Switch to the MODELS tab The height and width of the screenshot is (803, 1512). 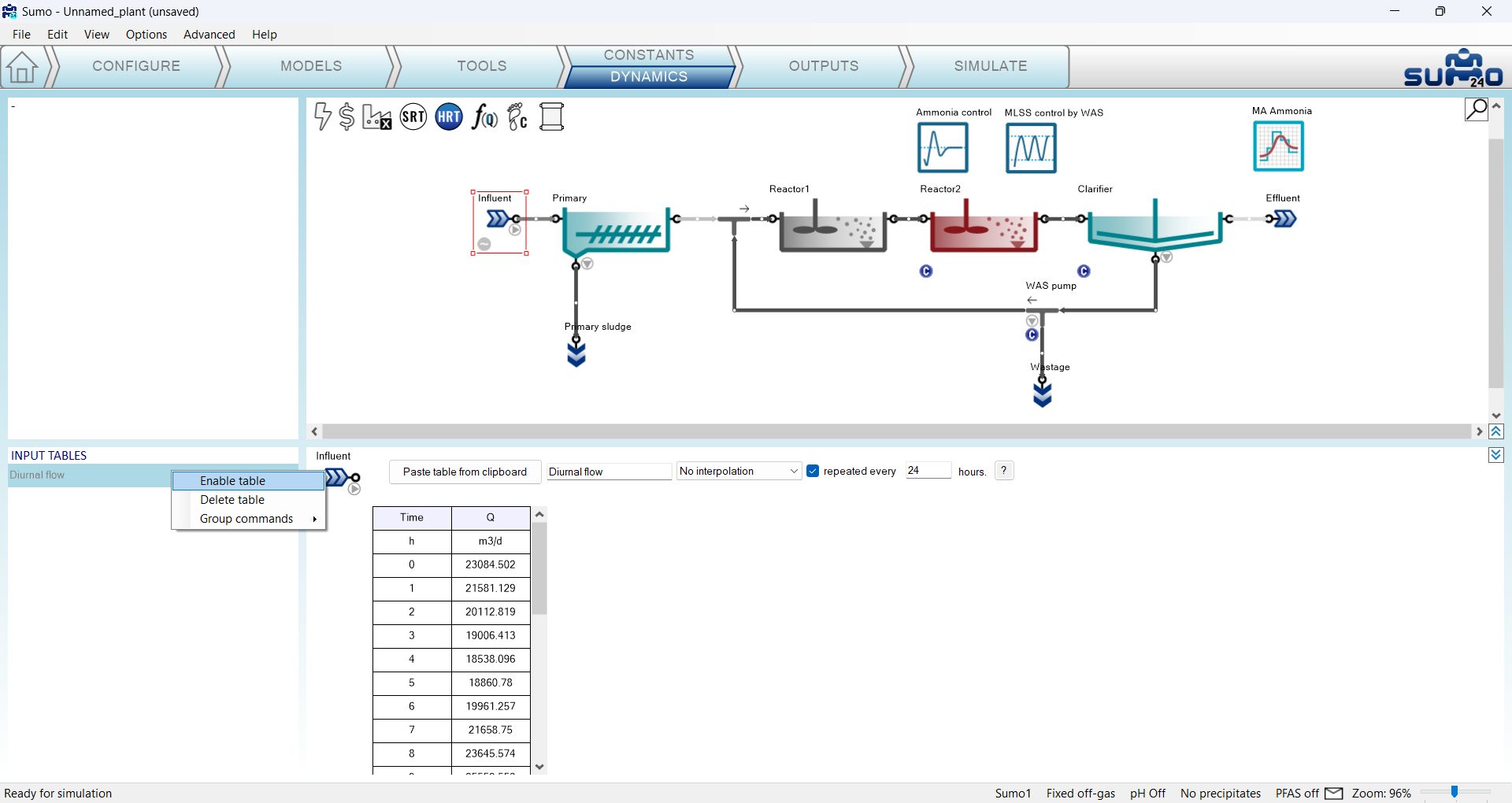(311, 66)
